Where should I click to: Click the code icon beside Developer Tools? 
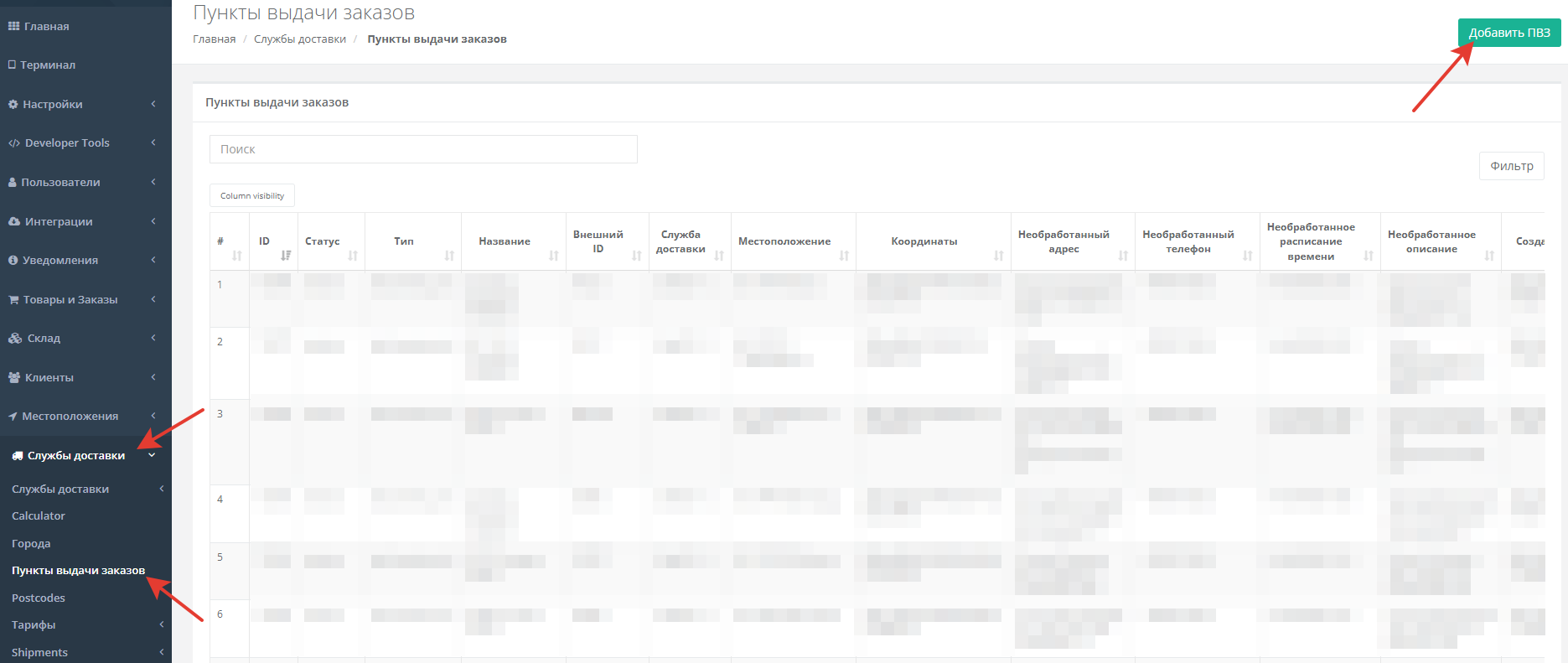(x=14, y=143)
